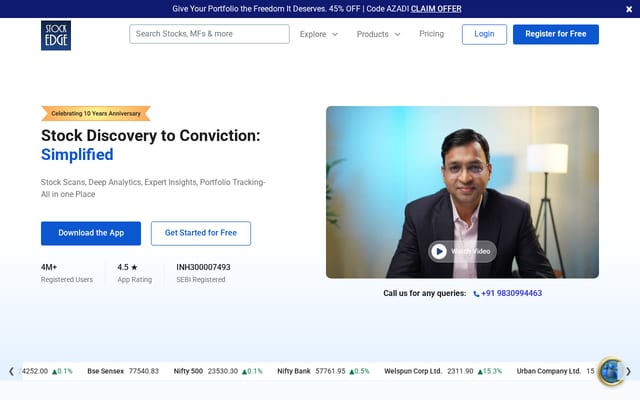
Task: Click the phone icon beside the number
Action: click(476, 294)
